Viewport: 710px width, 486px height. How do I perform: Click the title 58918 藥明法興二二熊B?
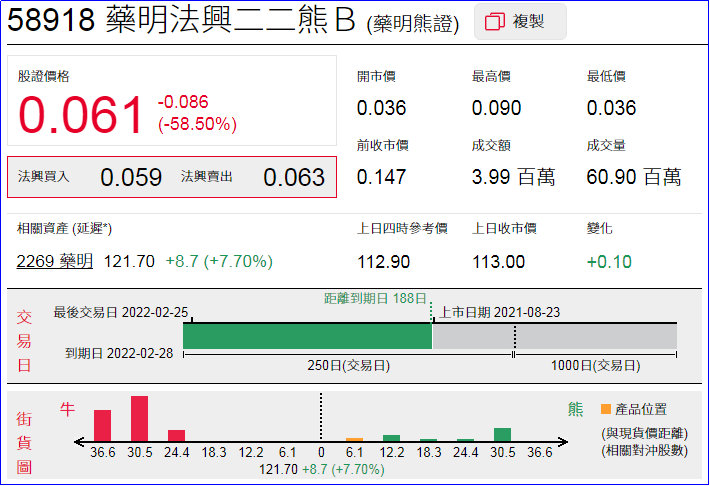click(181, 20)
